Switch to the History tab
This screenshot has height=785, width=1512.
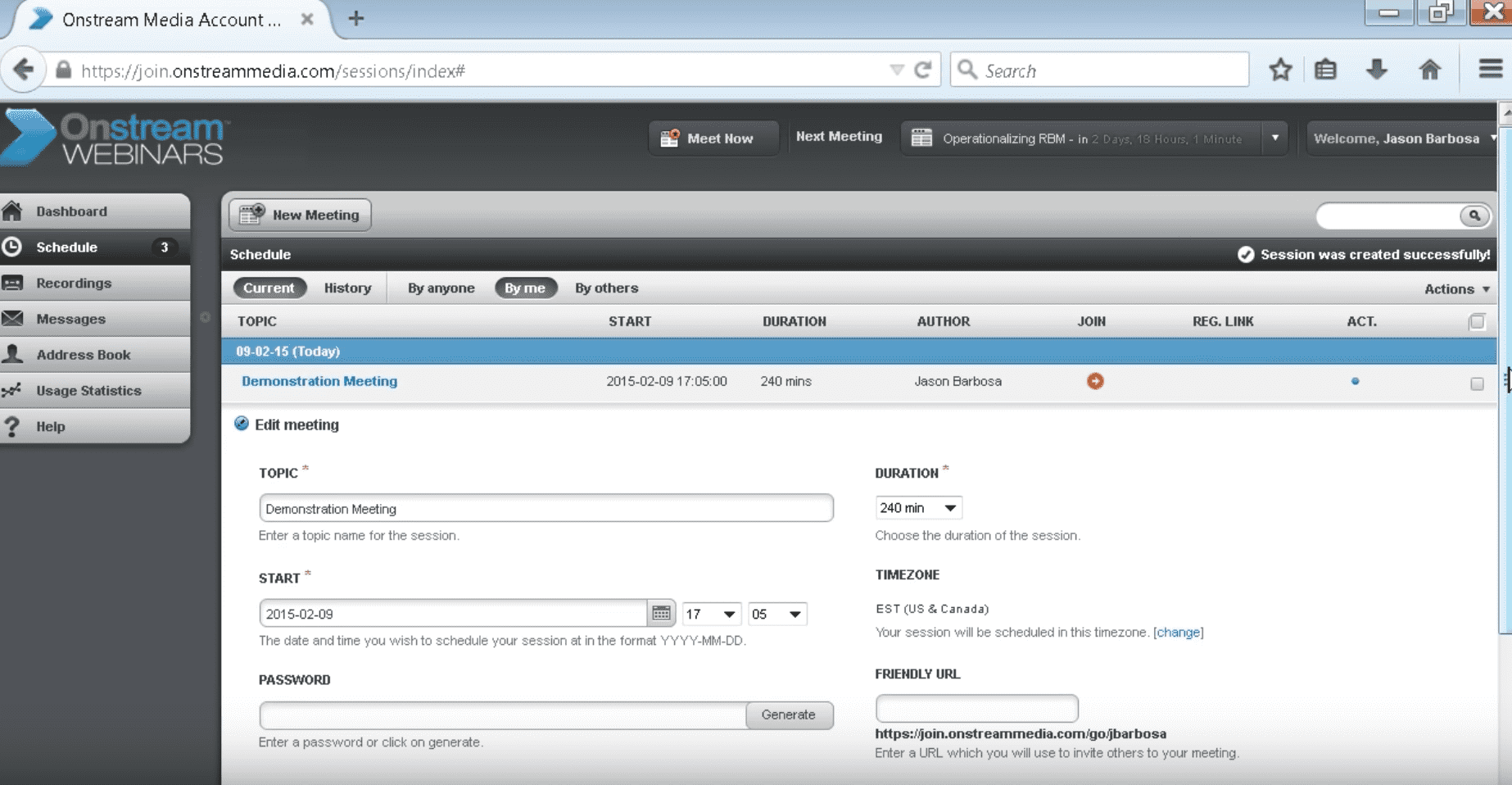(x=347, y=288)
